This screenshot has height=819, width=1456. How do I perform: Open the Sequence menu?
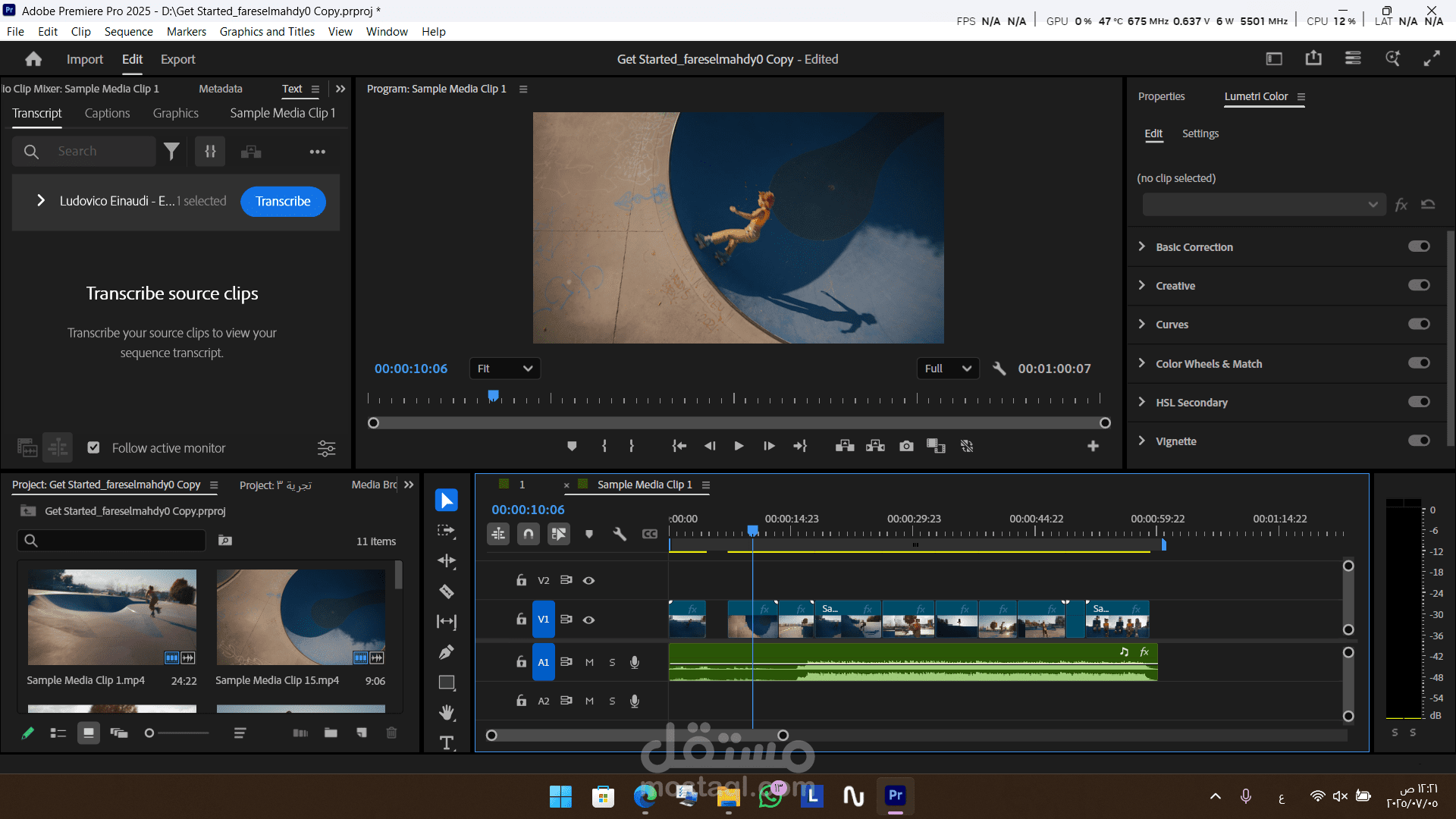point(129,31)
